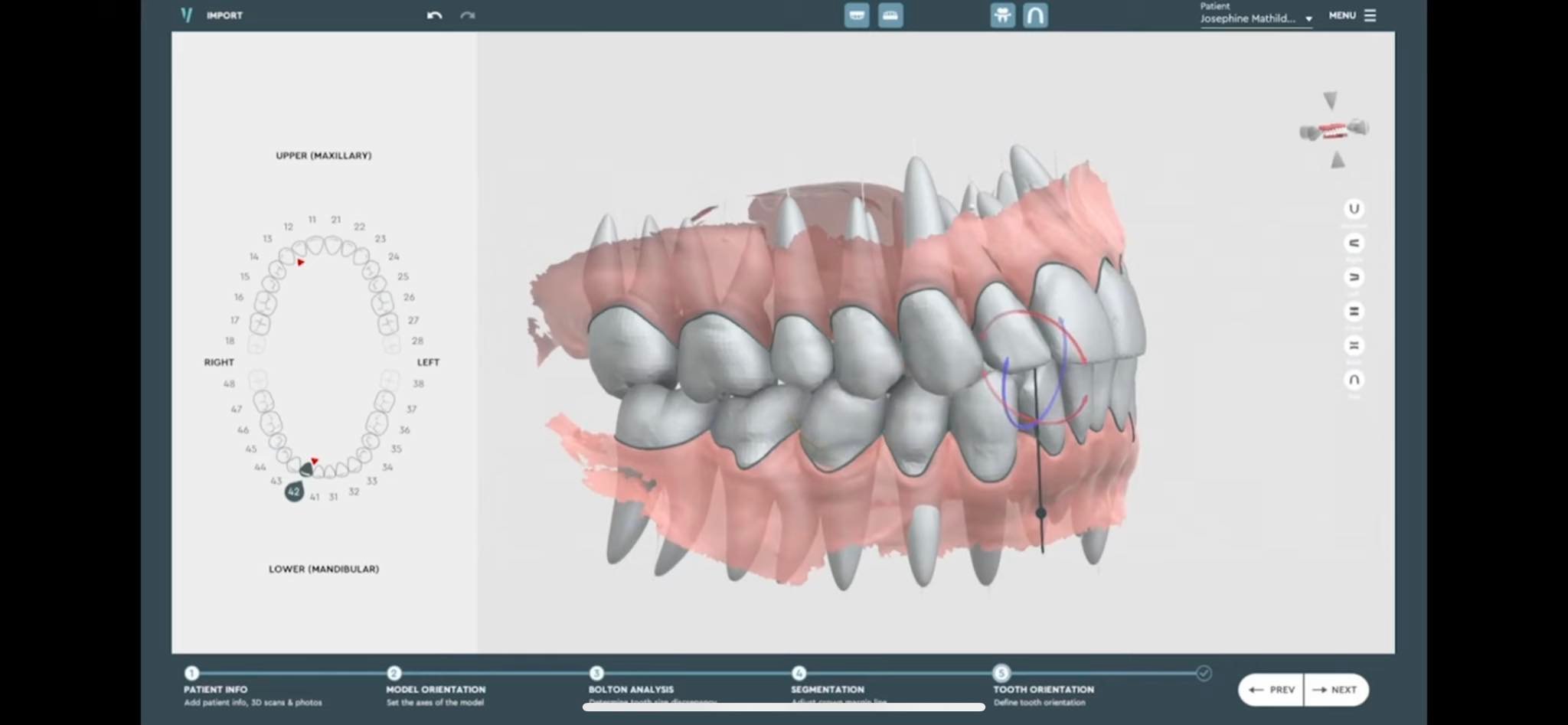Viewport: 1568px width, 725px height.
Task: Select highlighted tooth 42 in chart
Action: click(x=294, y=491)
